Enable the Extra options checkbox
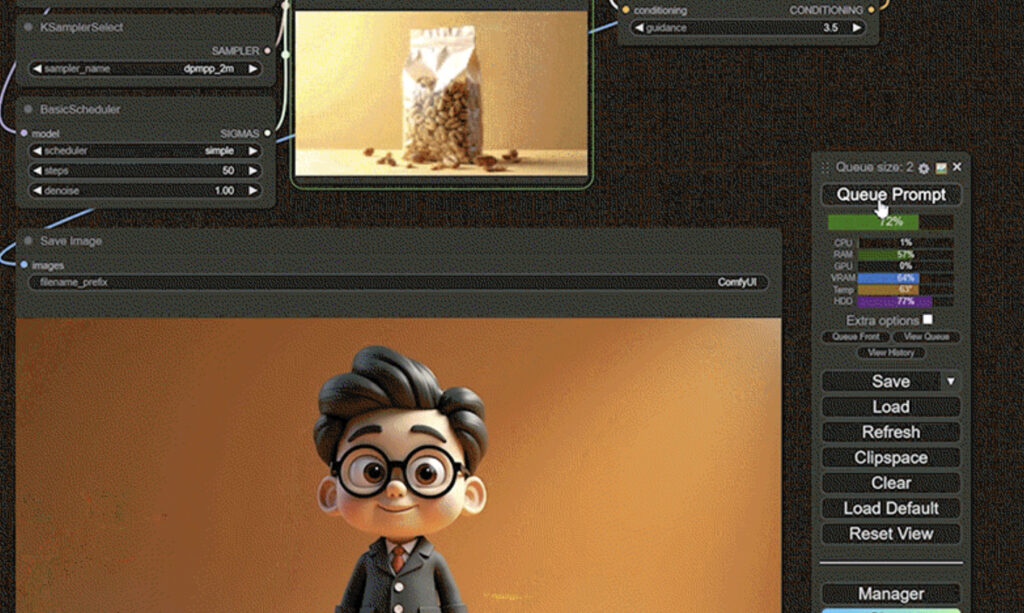Image resolution: width=1024 pixels, height=613 pixels. (x=928, y=320)
